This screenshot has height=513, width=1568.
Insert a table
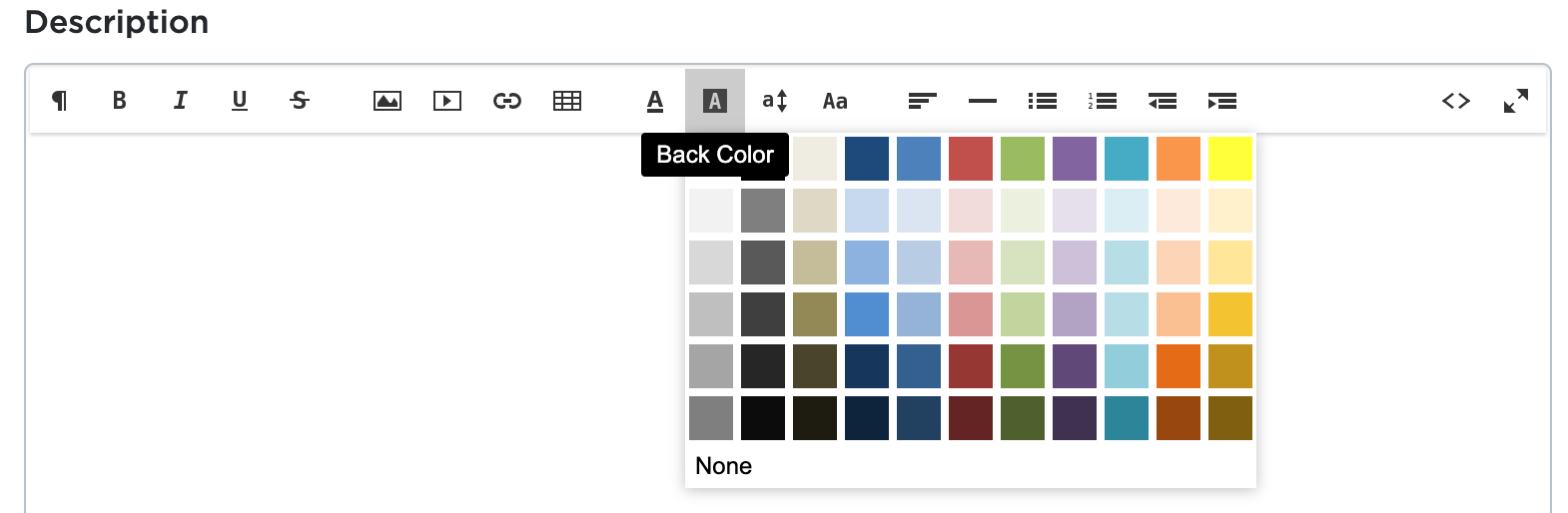[x=567, y=101]
